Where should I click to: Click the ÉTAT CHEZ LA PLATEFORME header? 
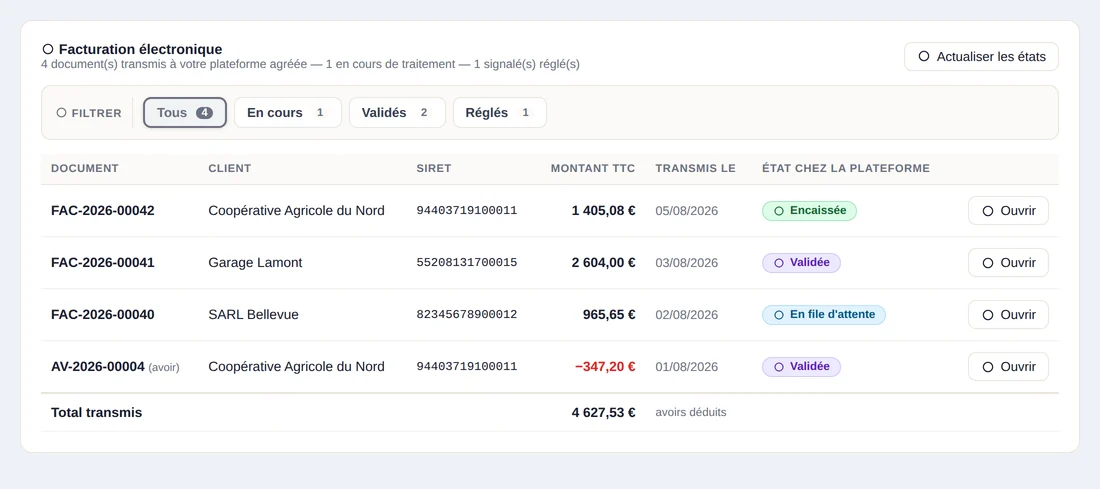pyautogui.click(x=846, y=168)
